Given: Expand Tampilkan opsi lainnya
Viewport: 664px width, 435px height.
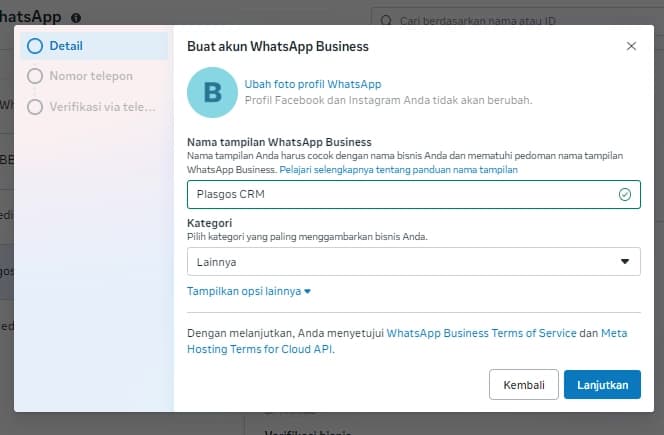Looking at the screenshot, I should pos(249,291).
